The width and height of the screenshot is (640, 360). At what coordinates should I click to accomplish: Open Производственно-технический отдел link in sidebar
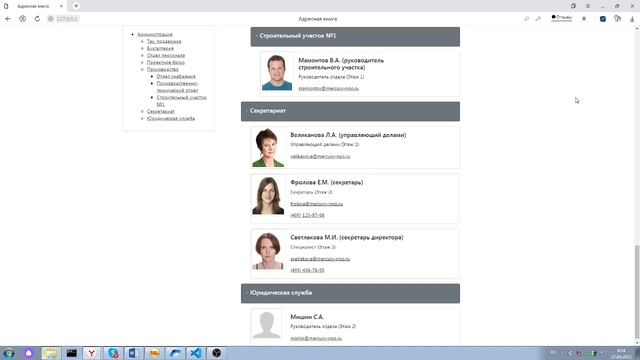tap(177, 87)
